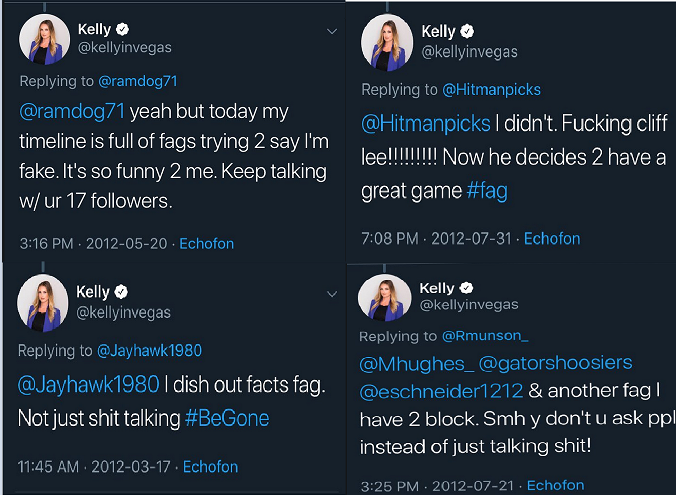Click the verified badge on the Jayhawk1980 reply

tap(121, 292)
